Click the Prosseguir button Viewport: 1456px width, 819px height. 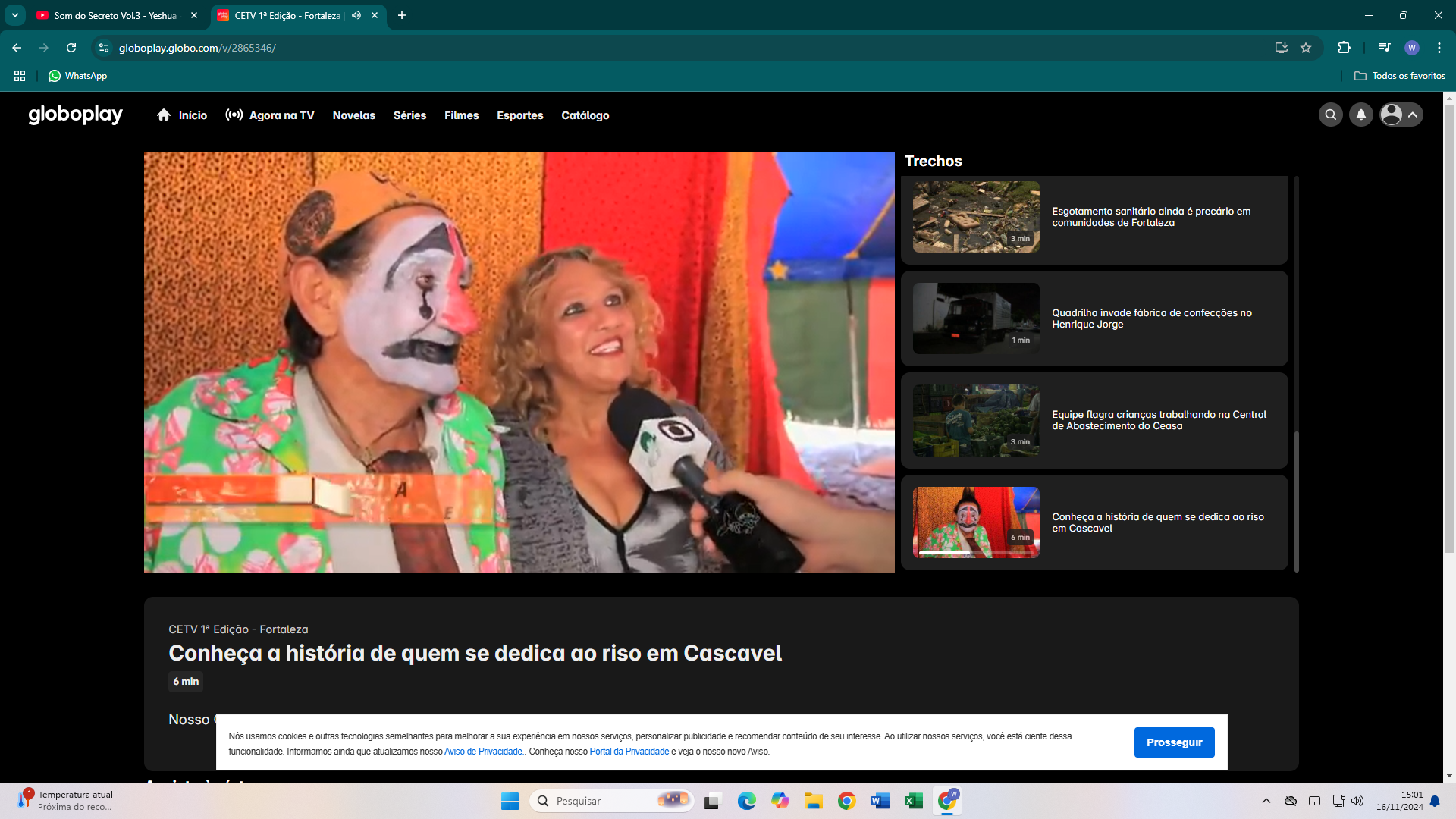point(1174,742)
